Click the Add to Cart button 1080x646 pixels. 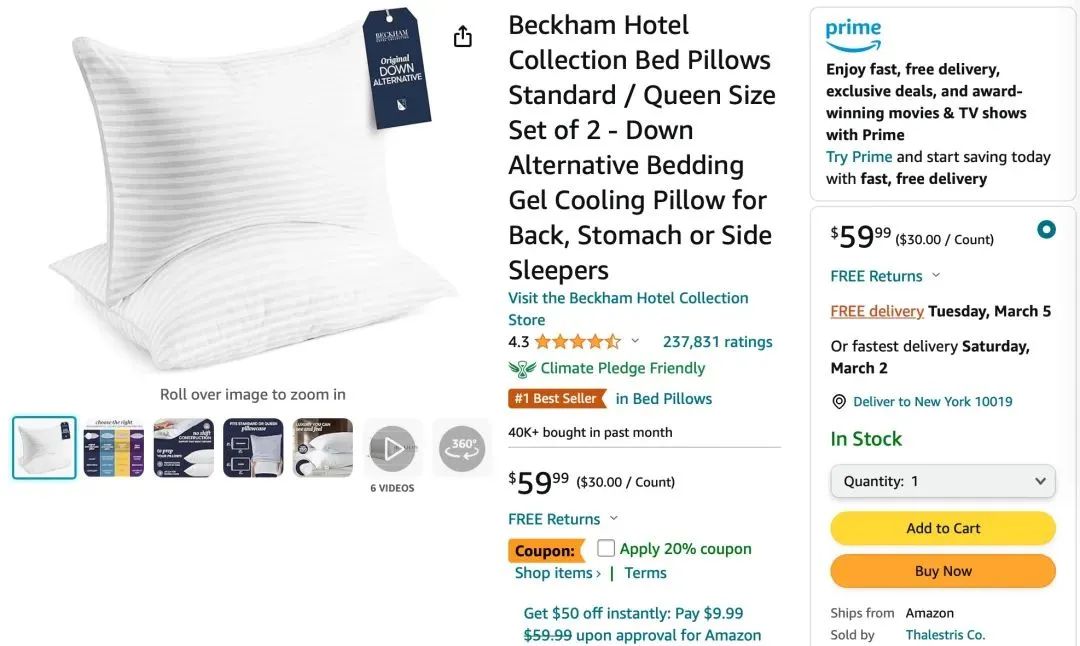pyautogui.click(x=943, y=528)
